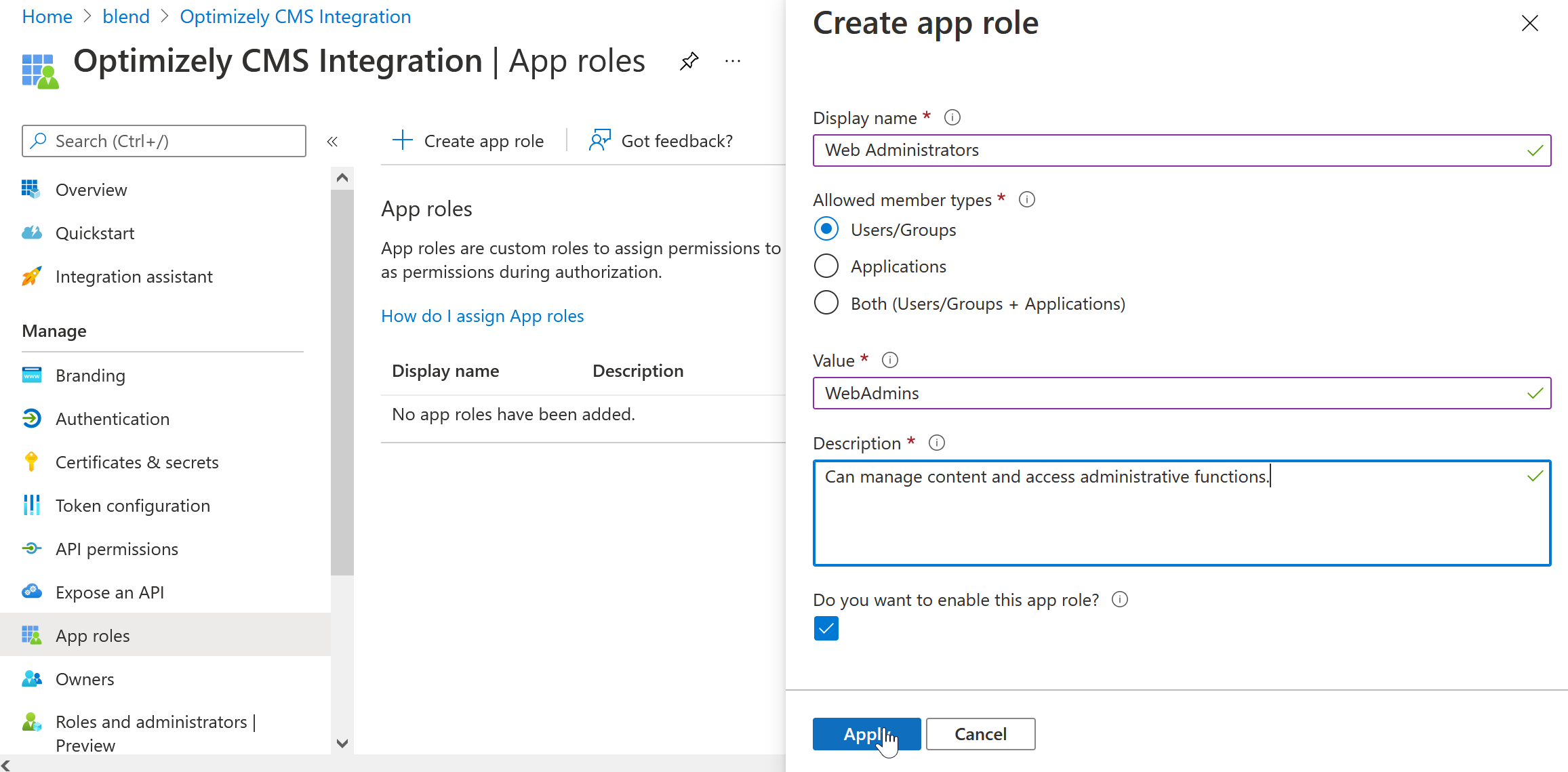
Task: Focus the Description text area
Action: (x=1182, y=513)
